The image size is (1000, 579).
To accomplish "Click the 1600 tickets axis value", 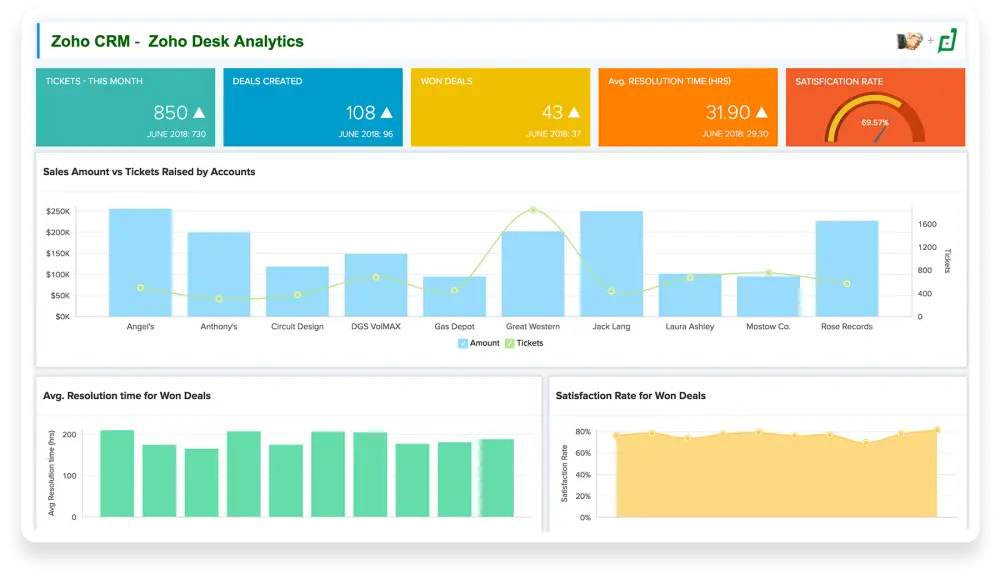I will (x=927, y=224).
